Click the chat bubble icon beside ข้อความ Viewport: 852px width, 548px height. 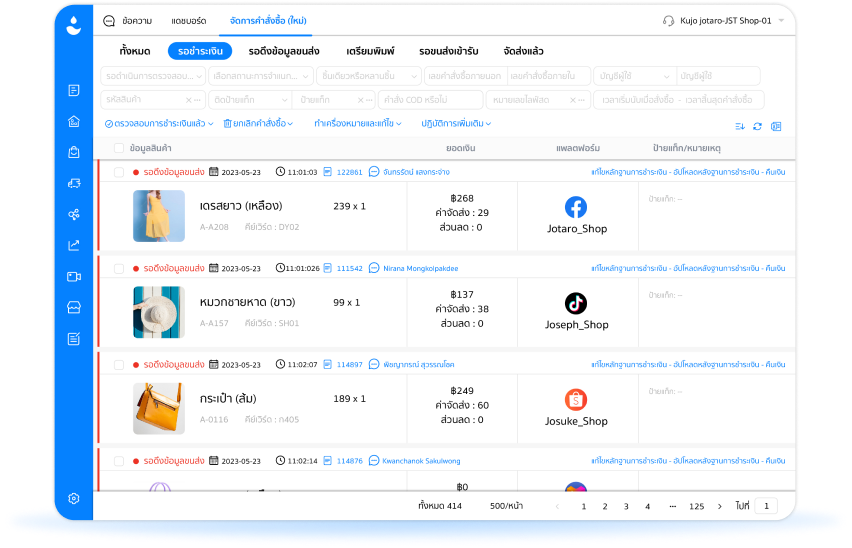coord(109,21)
